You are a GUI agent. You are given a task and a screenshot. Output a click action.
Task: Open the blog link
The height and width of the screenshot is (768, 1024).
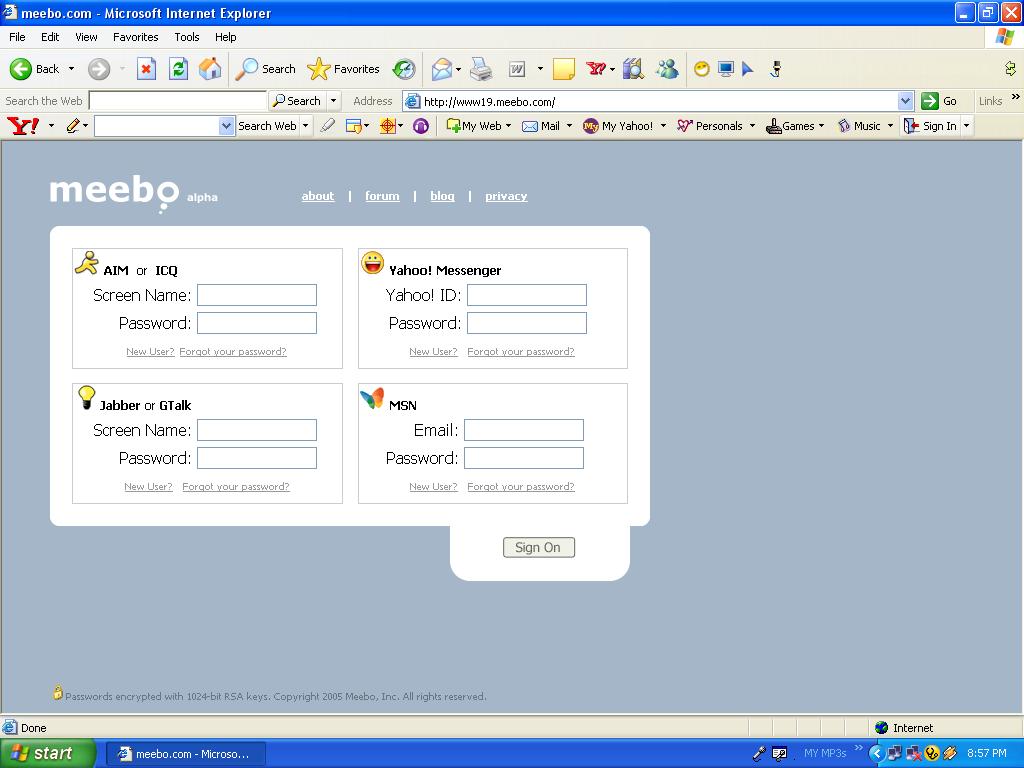coord(442,196)
